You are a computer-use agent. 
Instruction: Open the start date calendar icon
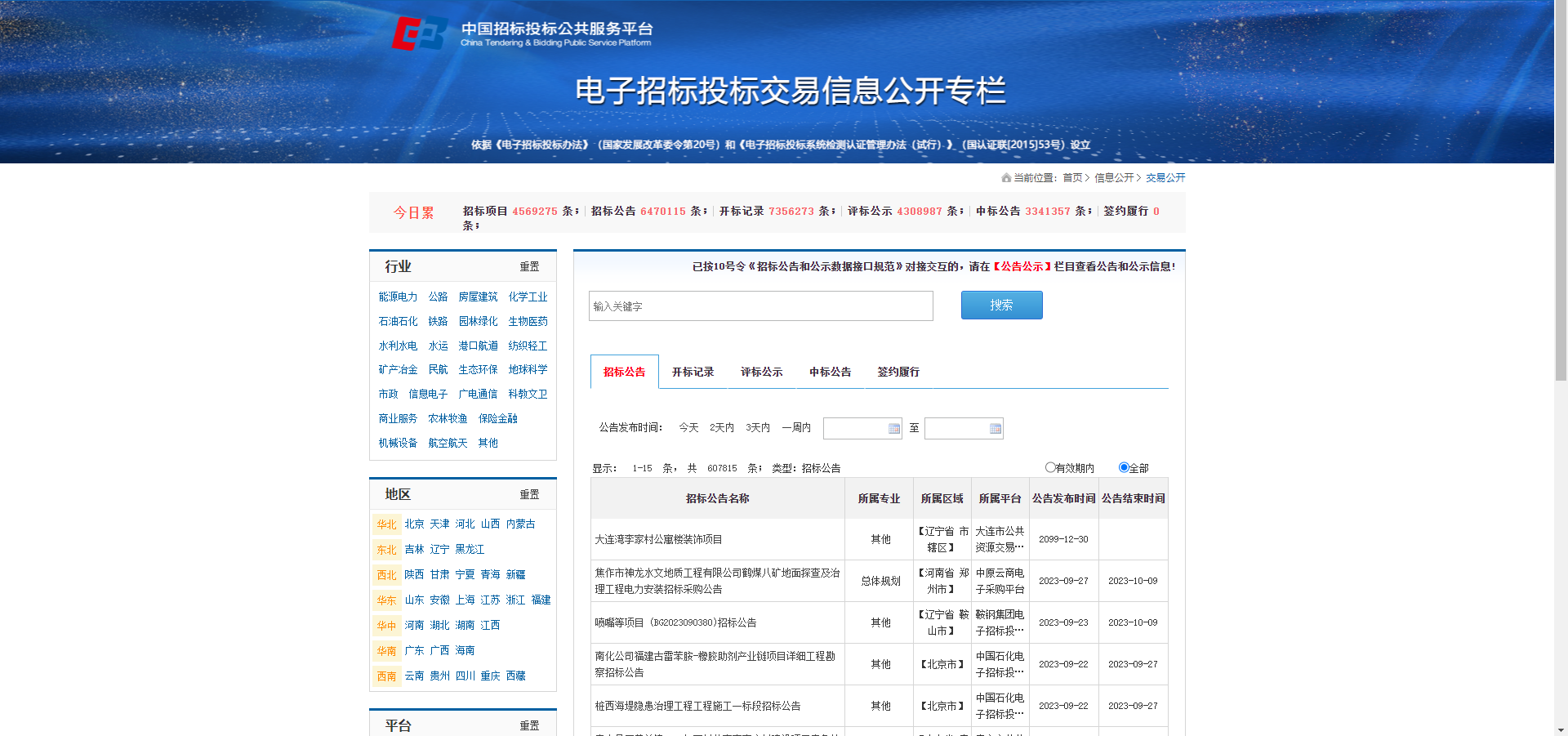[893, 429]
